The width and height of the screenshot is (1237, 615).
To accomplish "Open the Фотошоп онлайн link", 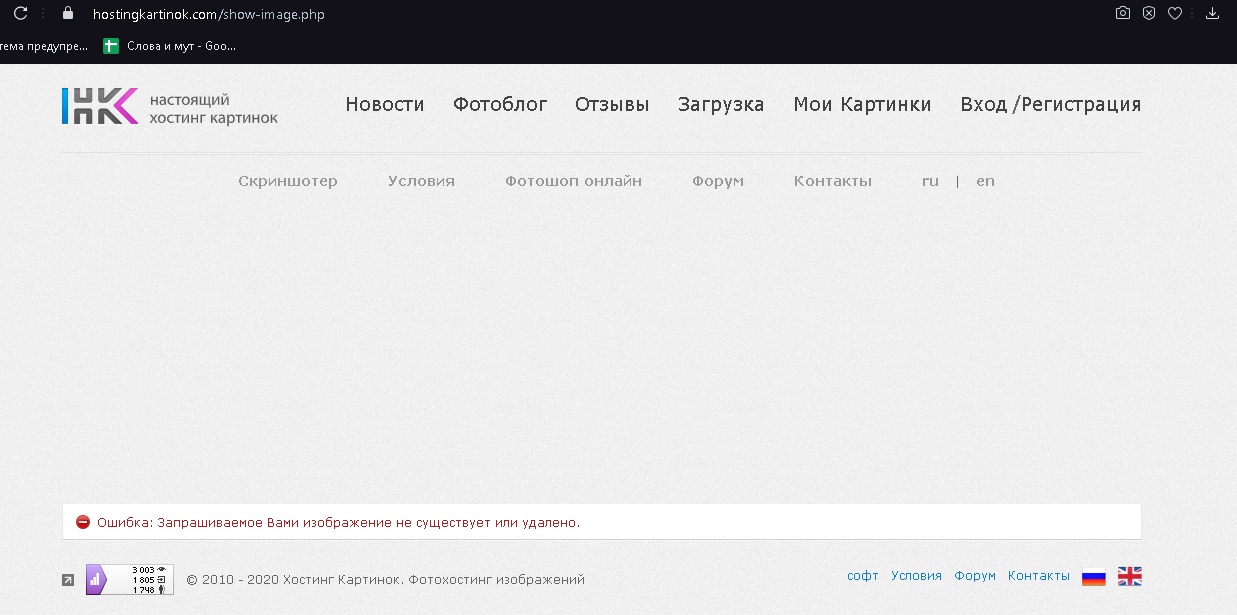I will pyautogui.click(x=573, y=181).
